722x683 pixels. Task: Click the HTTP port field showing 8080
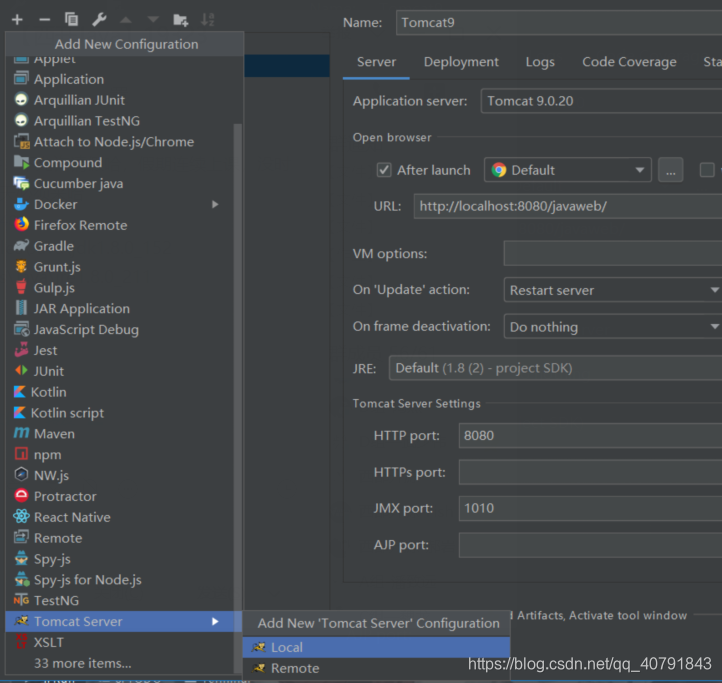tap(590, 436)
